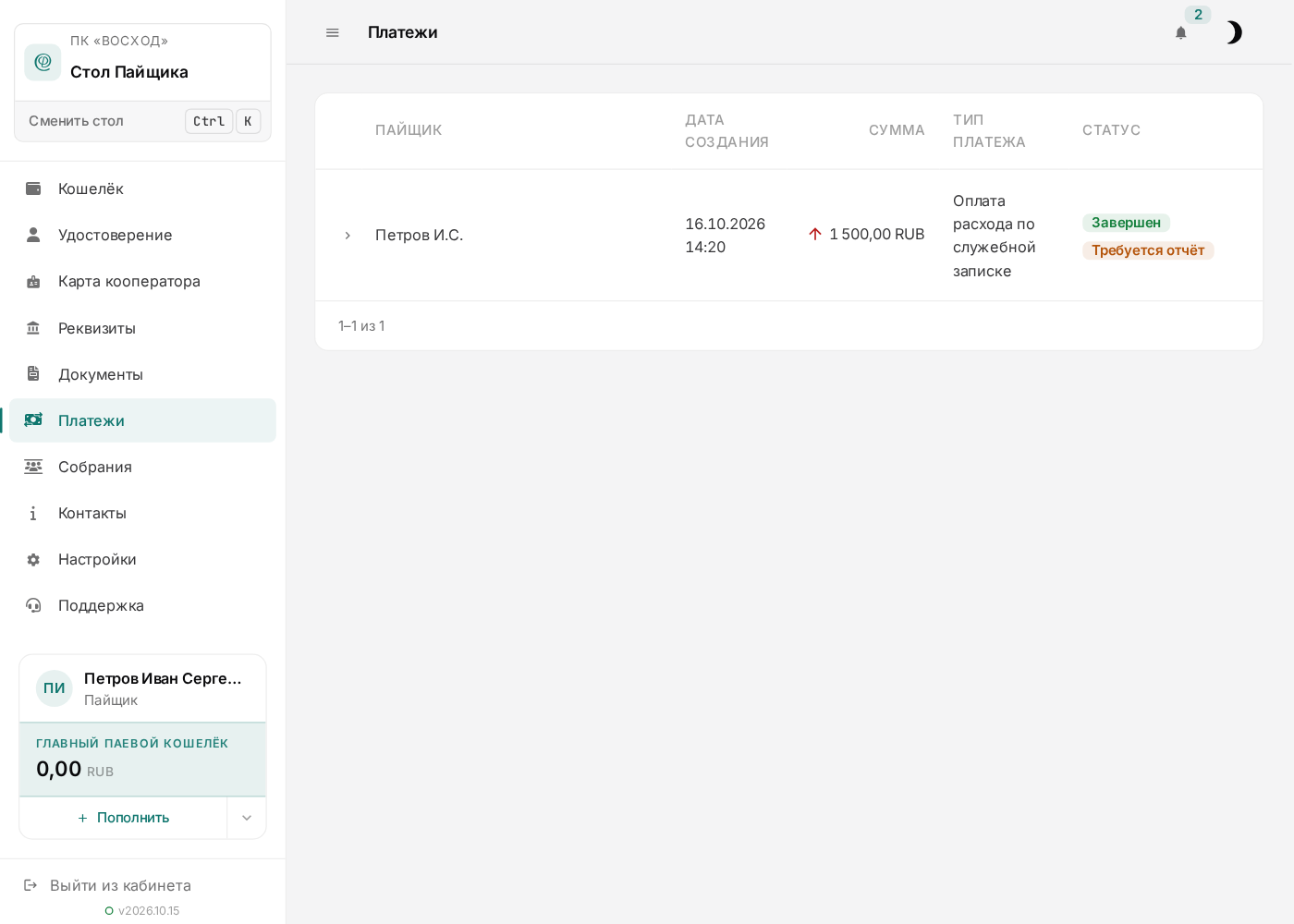Click the Настройки gear icon

coord(33,560)
